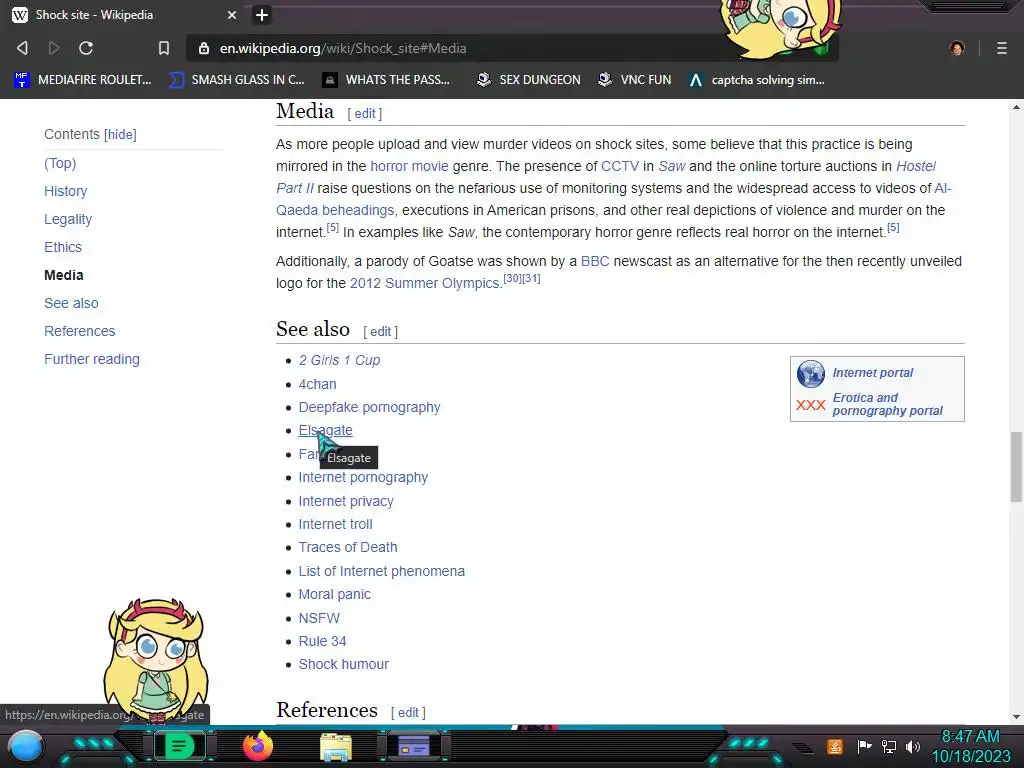The image size is (1024, 768).
Task: Select the Shock site - Wikipedia tab
Action: 124,14
